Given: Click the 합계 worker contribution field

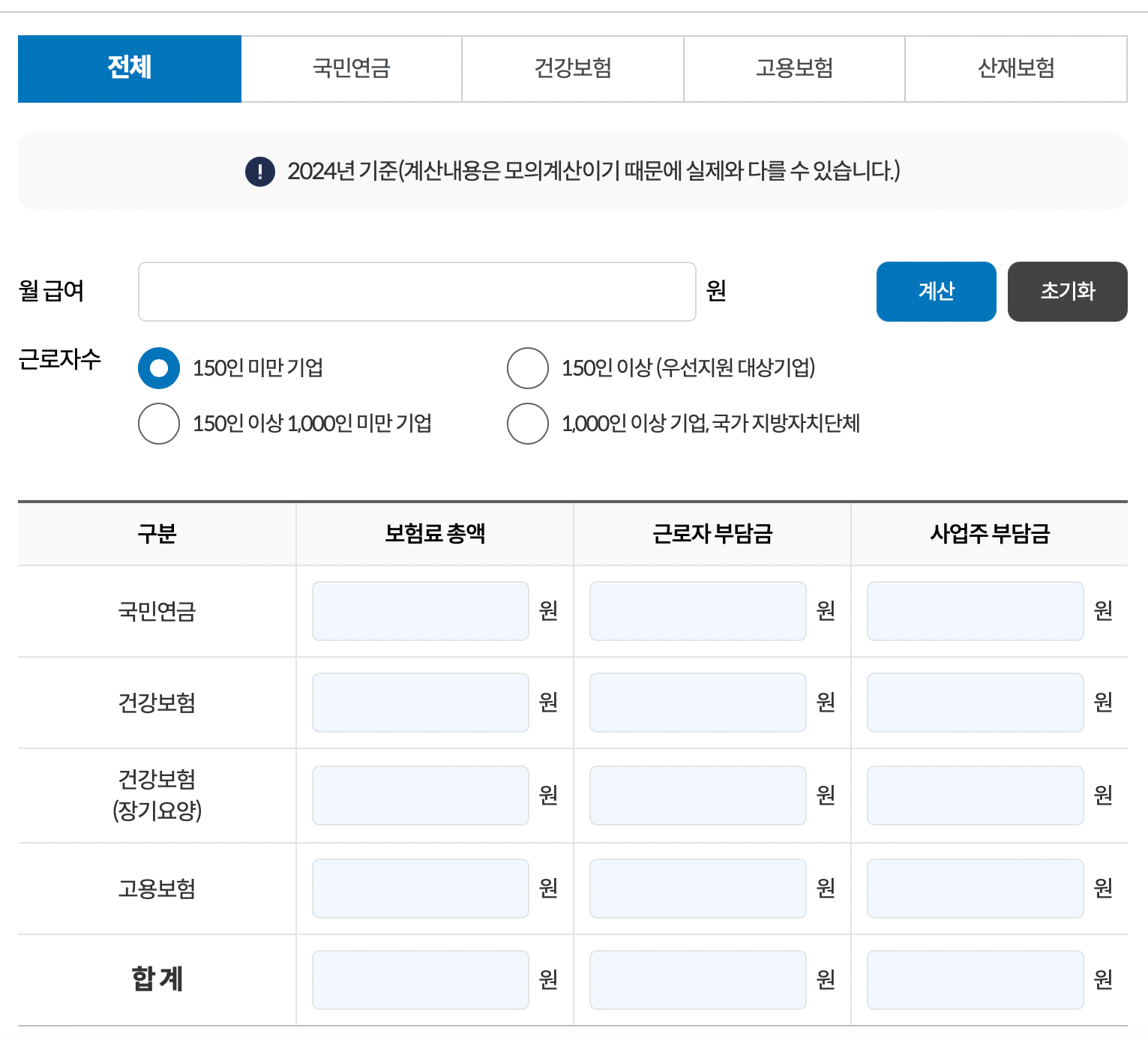Looking at the screenshot, I should click(697, 979).
